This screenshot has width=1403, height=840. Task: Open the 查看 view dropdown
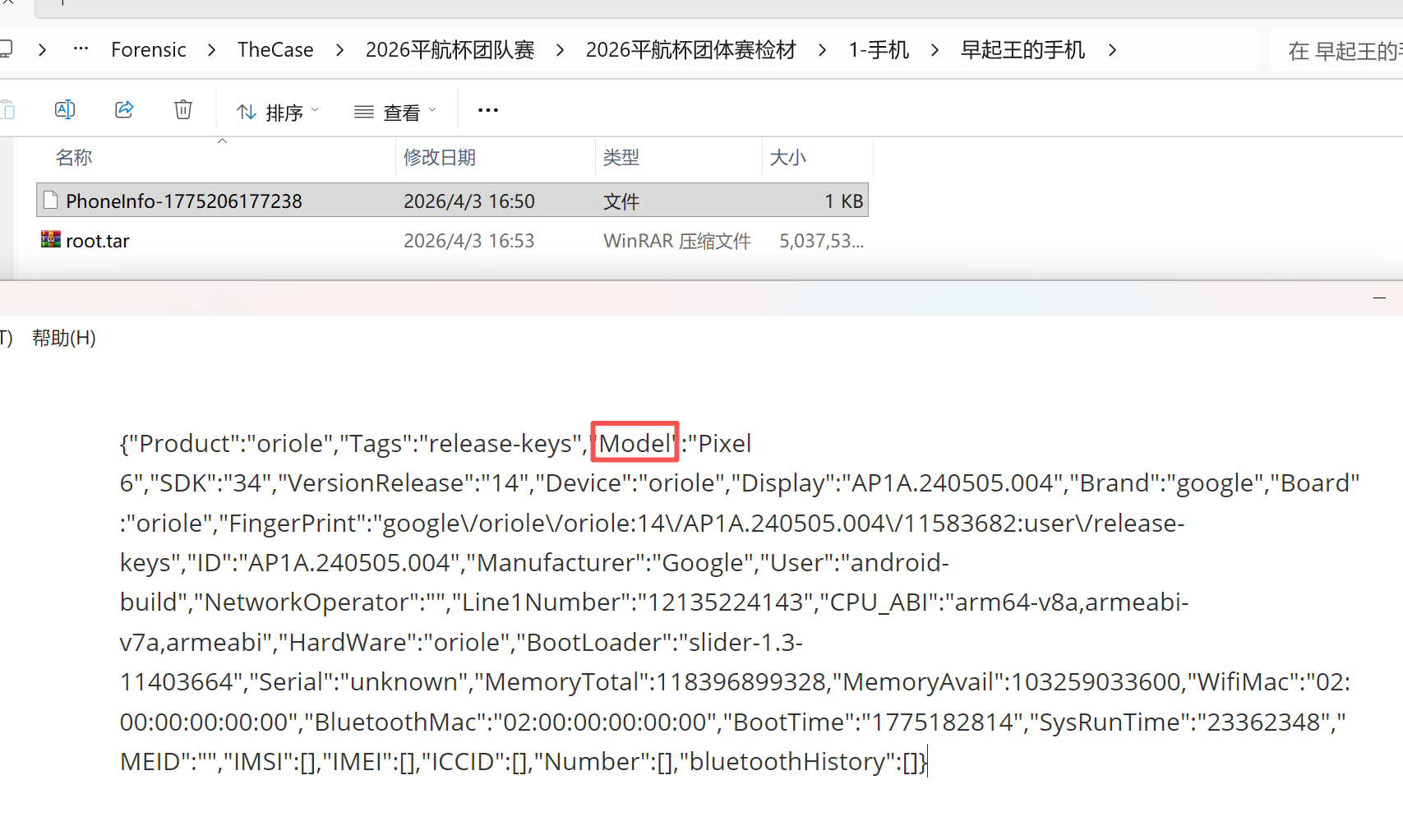coord(395,112)
